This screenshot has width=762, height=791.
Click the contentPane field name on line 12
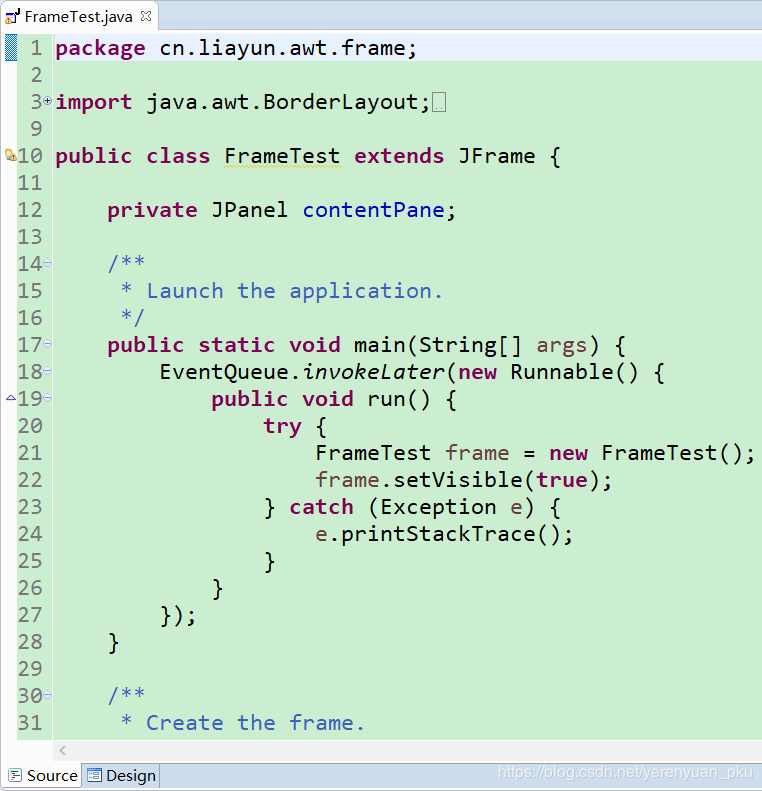click(373, 210)
